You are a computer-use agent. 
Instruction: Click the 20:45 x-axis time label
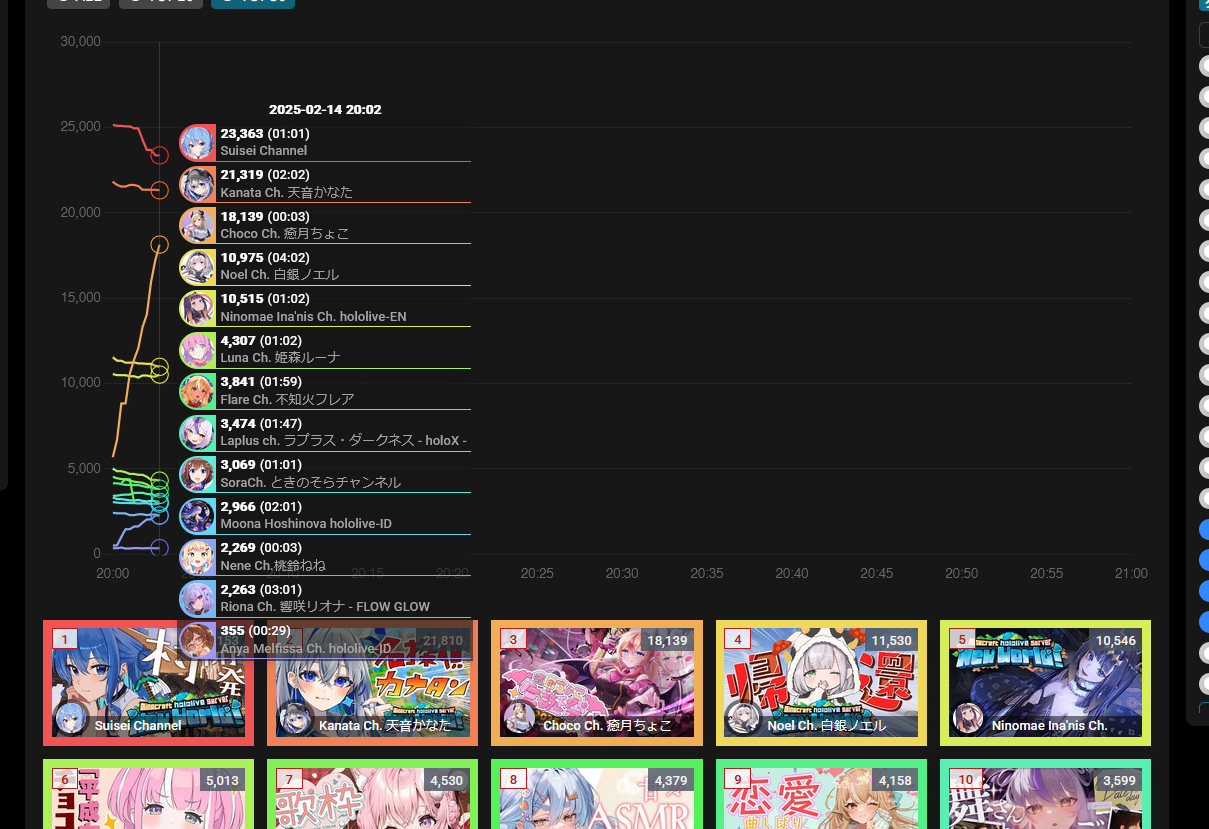pos(877,574)
